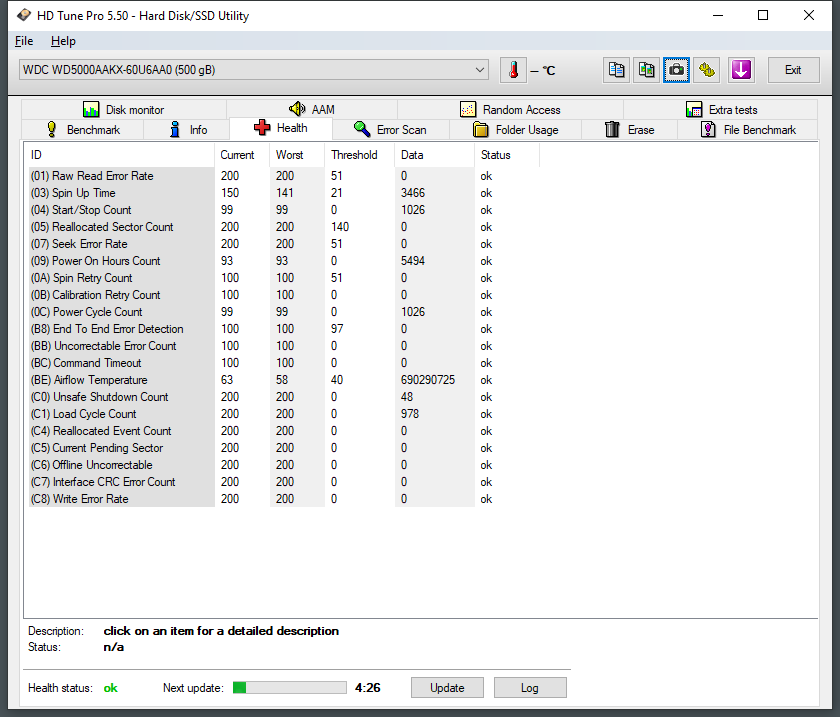This screenshot has height=717, width=840.
Task: Copy text info to clipboard icon
Action: click(x=617, y=70)
